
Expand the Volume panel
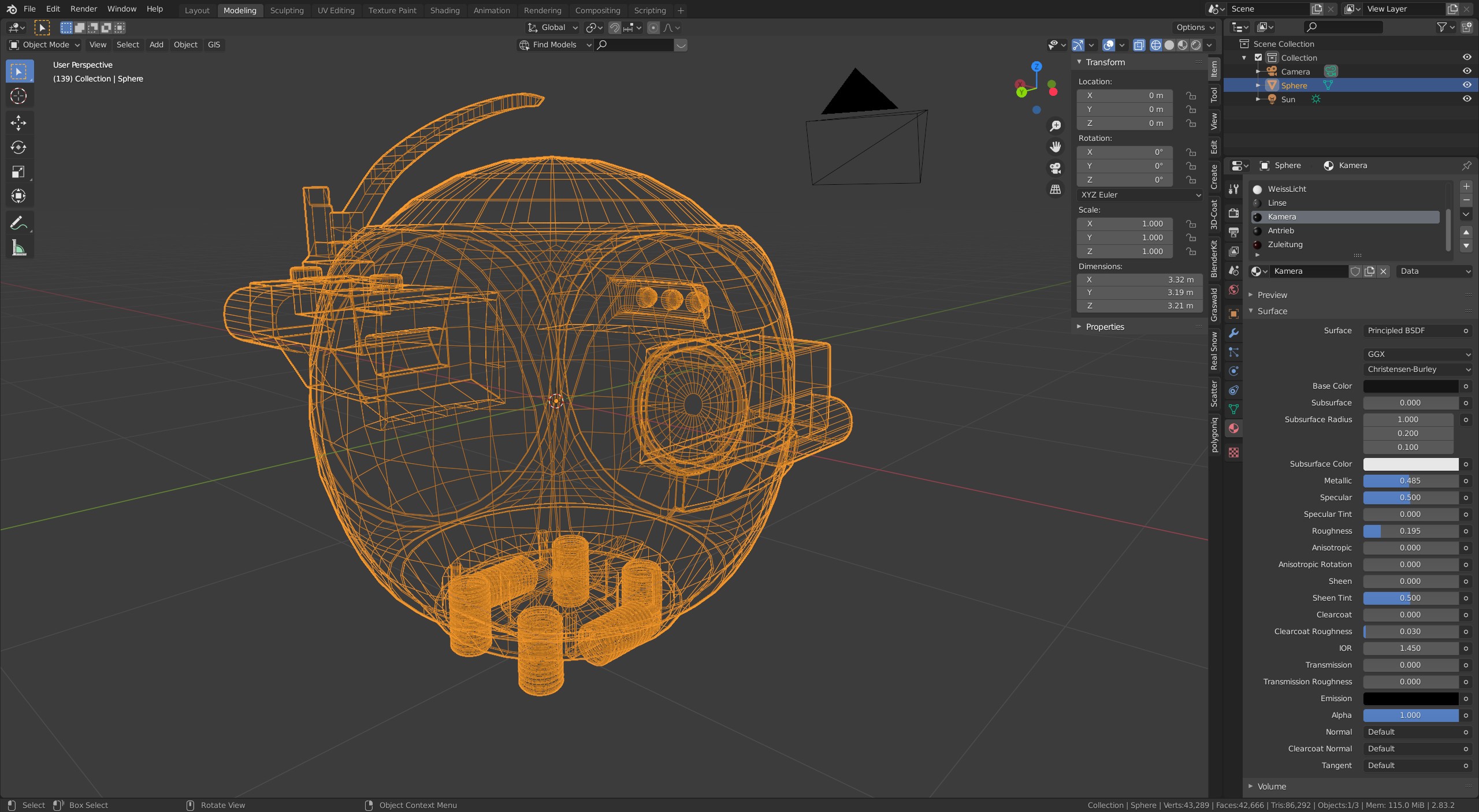click(1272, 786)
